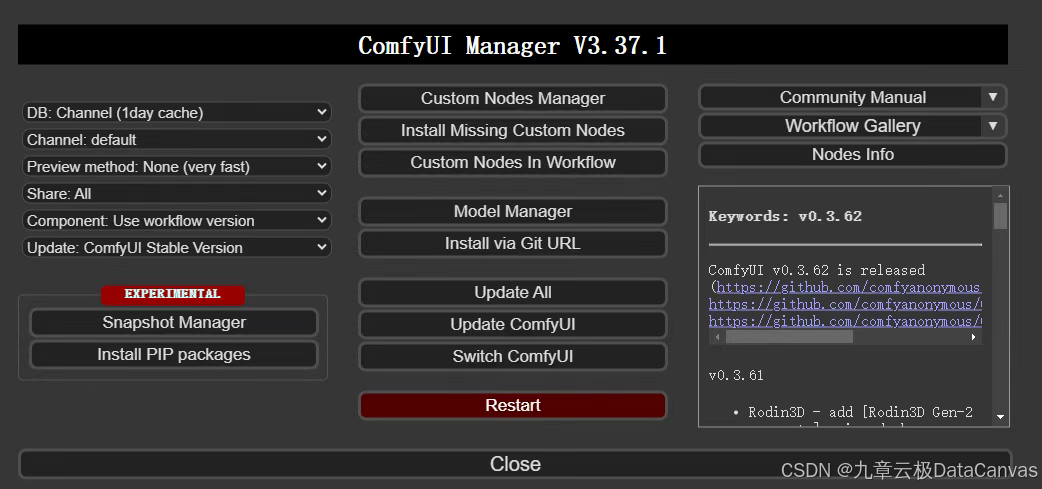Open the first comfyanonymous GitHub link

pos(849,287)
